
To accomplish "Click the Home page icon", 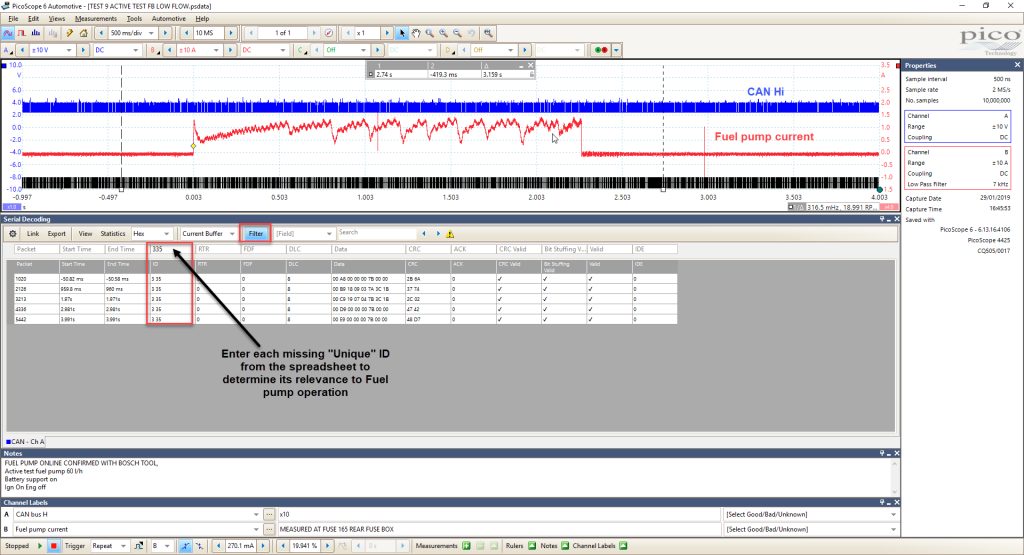I will (83, 33).
